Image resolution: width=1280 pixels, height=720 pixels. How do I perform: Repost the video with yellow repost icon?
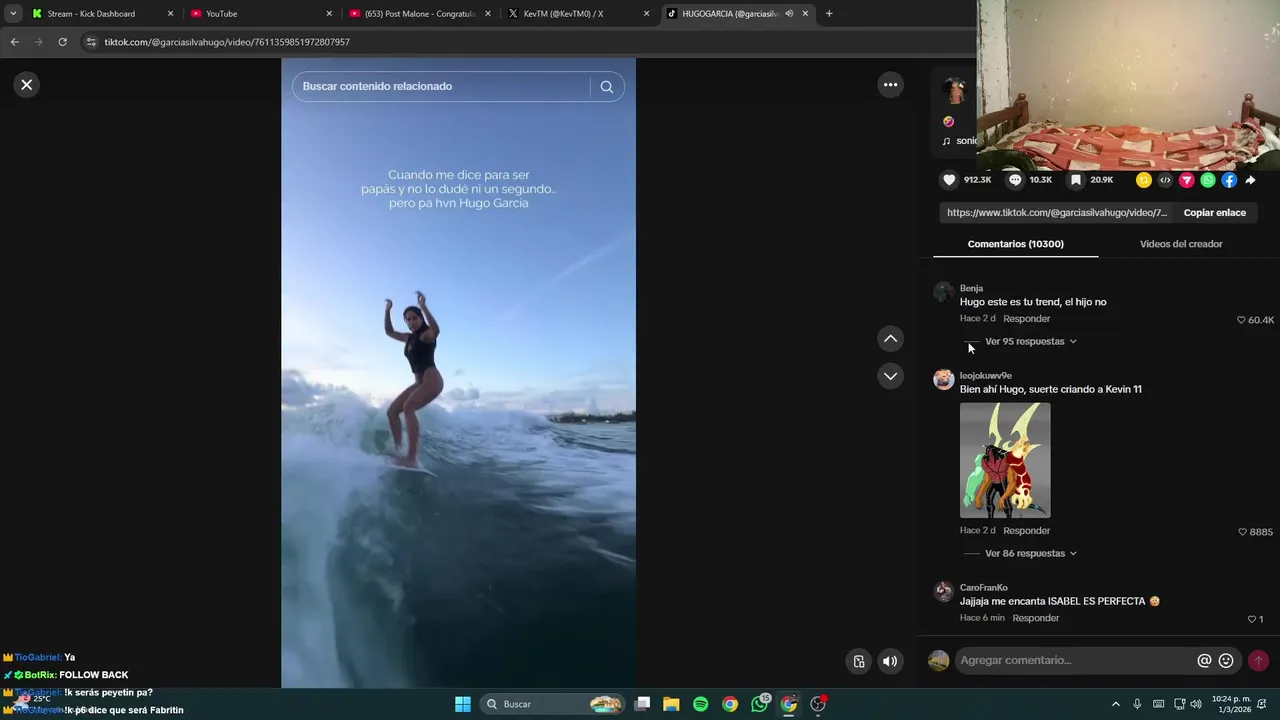pos(1144,180)
